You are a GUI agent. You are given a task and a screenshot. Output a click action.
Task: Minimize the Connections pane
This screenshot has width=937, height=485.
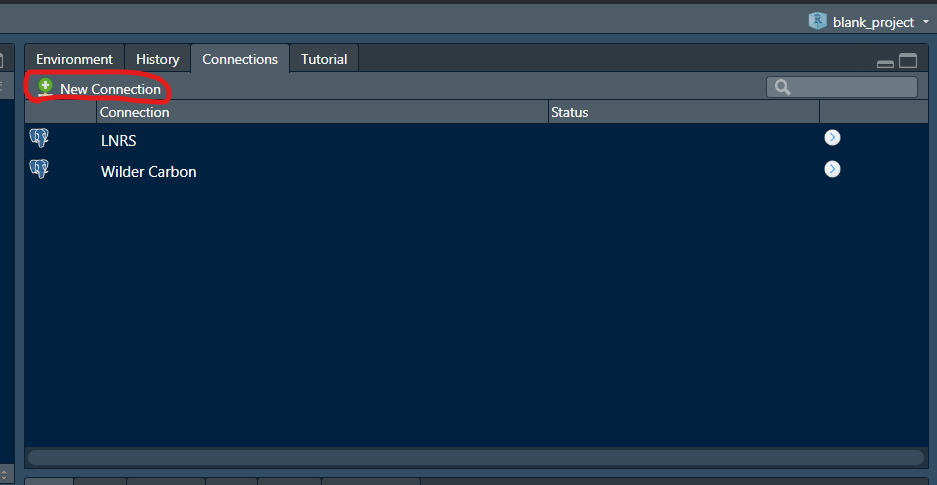pyautogui.click(x=885, y=62)
